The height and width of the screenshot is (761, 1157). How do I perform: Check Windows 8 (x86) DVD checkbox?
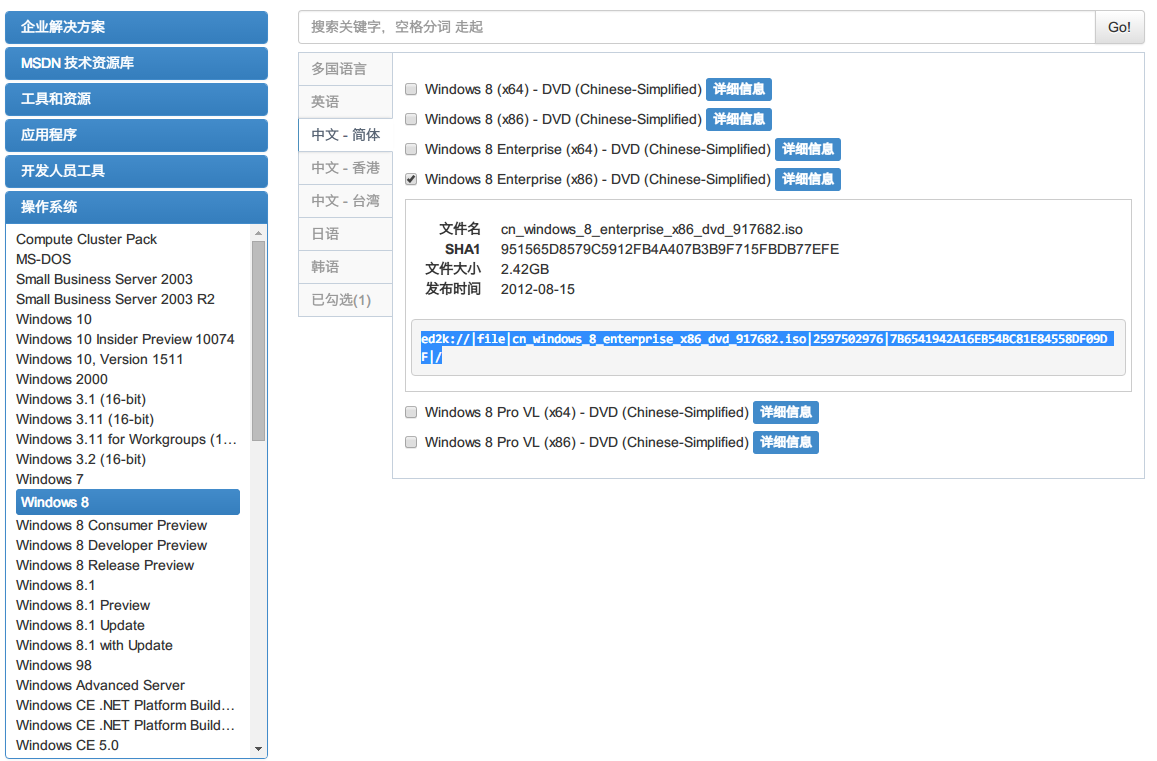411,120
